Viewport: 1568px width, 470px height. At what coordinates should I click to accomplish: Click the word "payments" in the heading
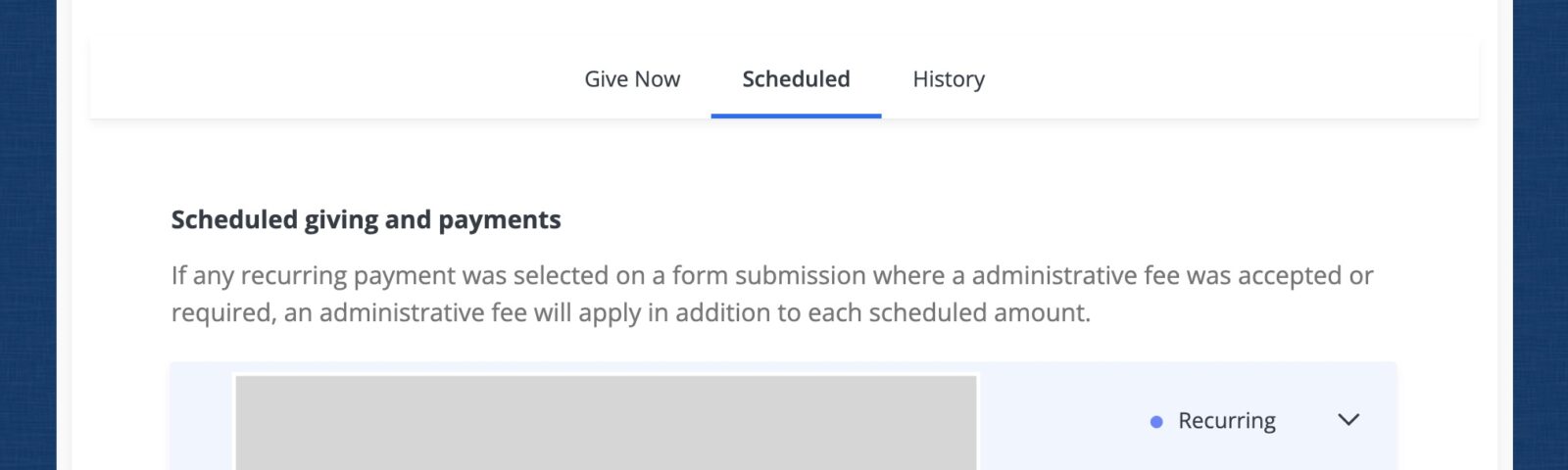point(499,219)
